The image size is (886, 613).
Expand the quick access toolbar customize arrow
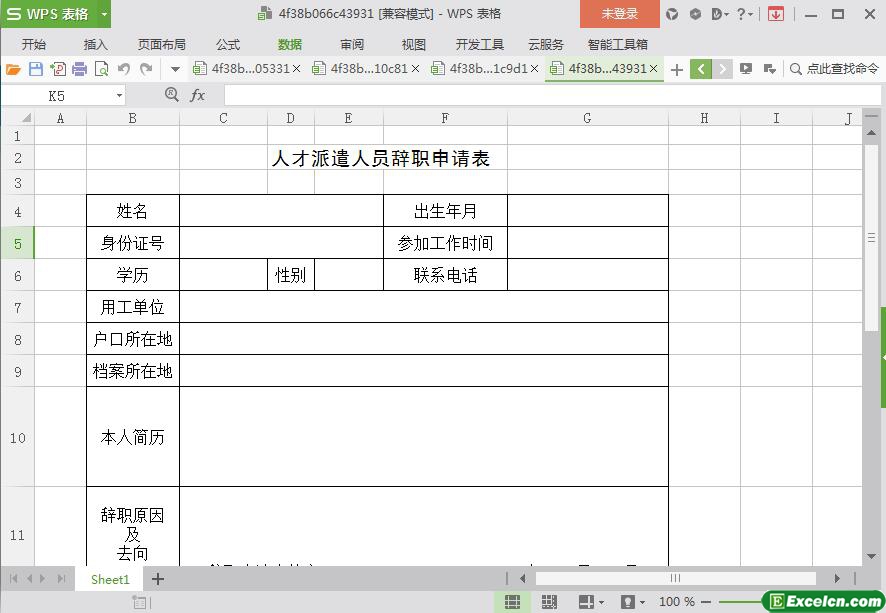point(175,69)
